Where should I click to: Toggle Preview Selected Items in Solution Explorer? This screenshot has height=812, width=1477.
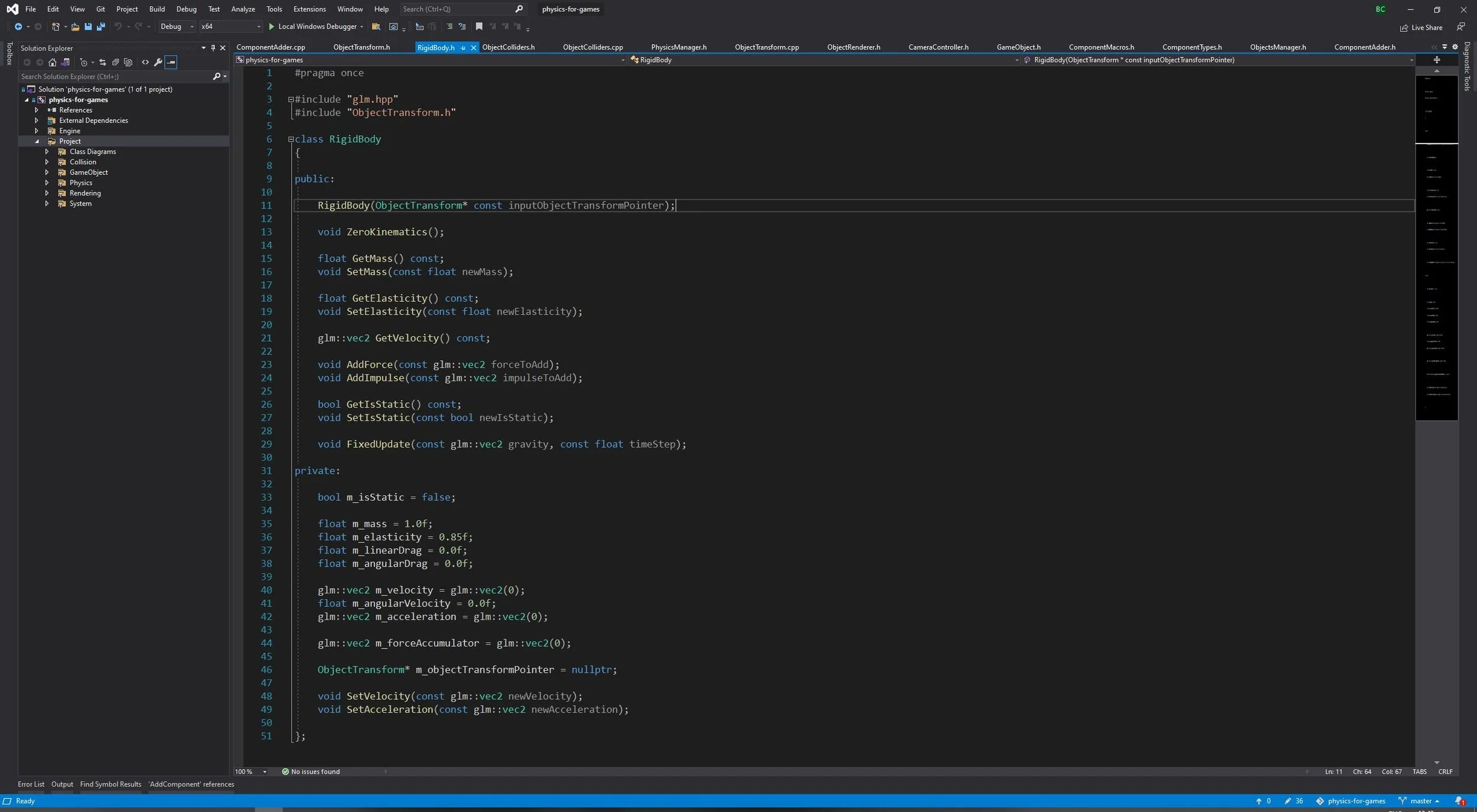(x=171, y=62)
